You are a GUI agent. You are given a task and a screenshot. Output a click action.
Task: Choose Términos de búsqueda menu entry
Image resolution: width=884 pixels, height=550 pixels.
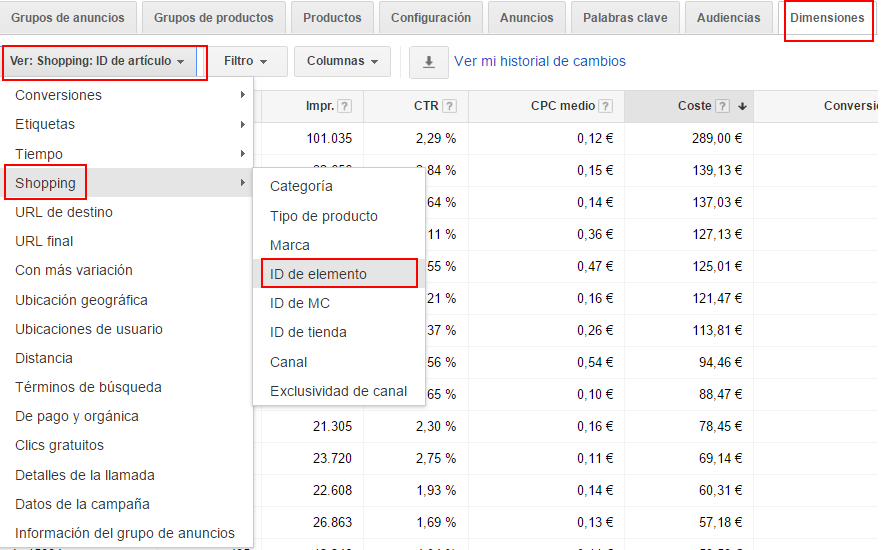(88, 387)
